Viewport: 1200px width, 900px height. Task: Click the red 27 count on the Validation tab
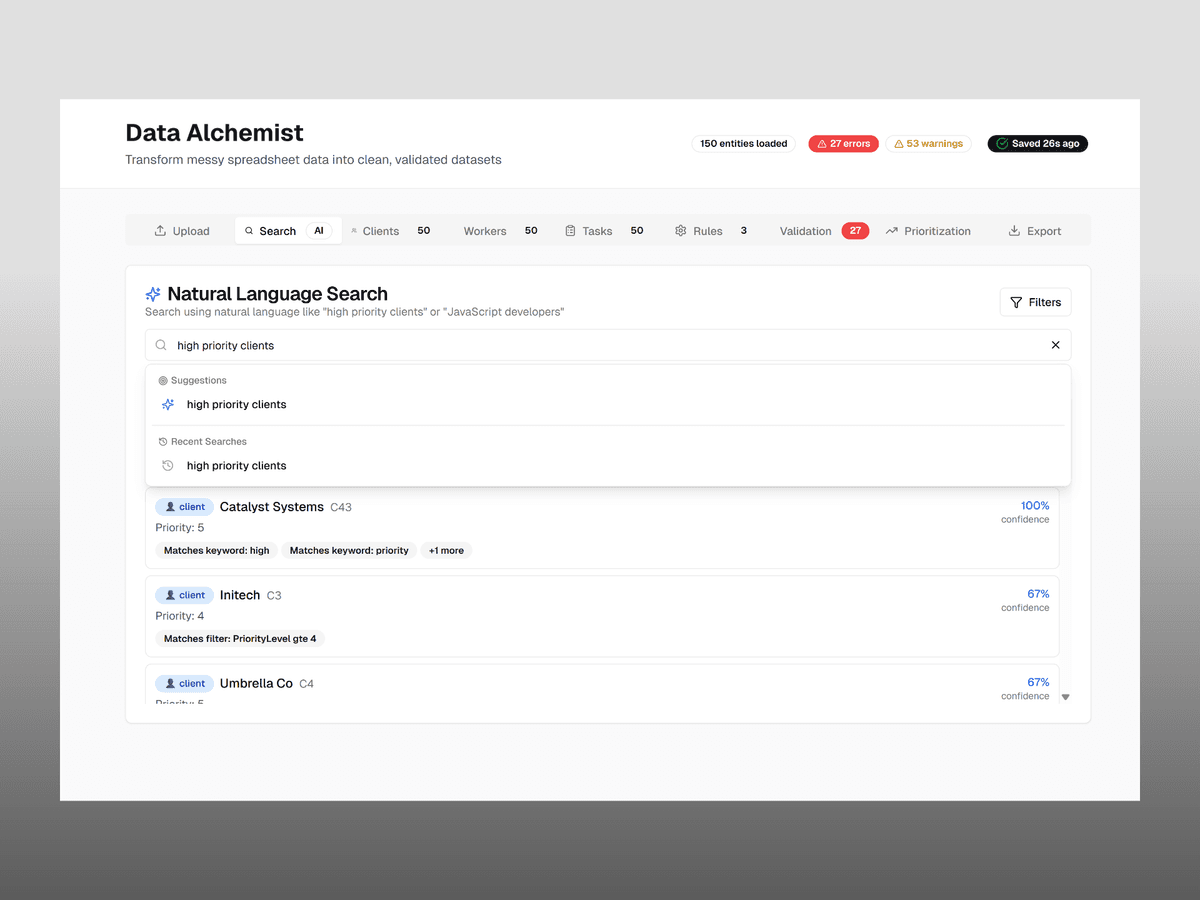click(855, 231)
